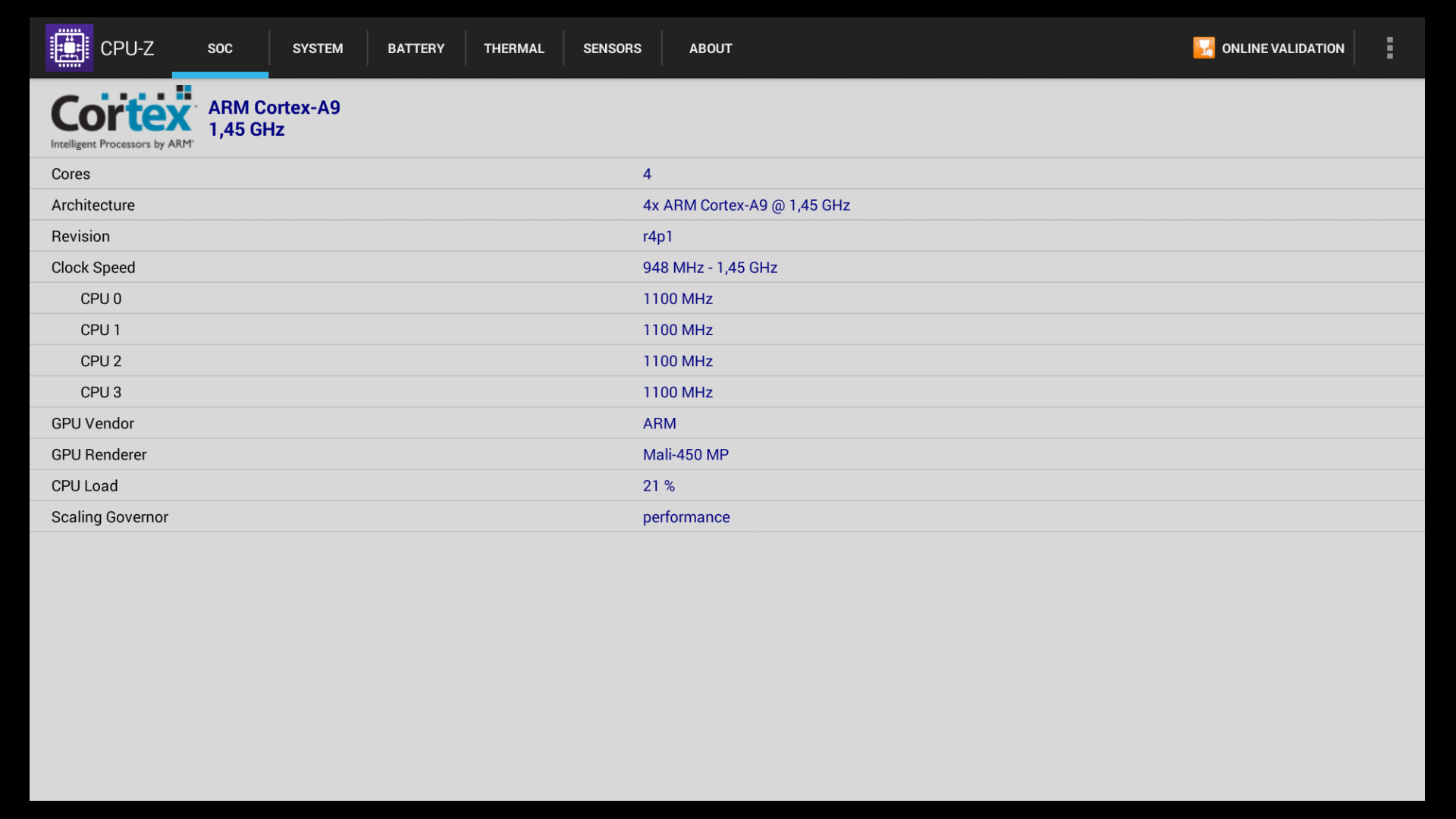Select the CPU Load row label
The height and width of the screenshot is (819, 1456).
point(84,486)
